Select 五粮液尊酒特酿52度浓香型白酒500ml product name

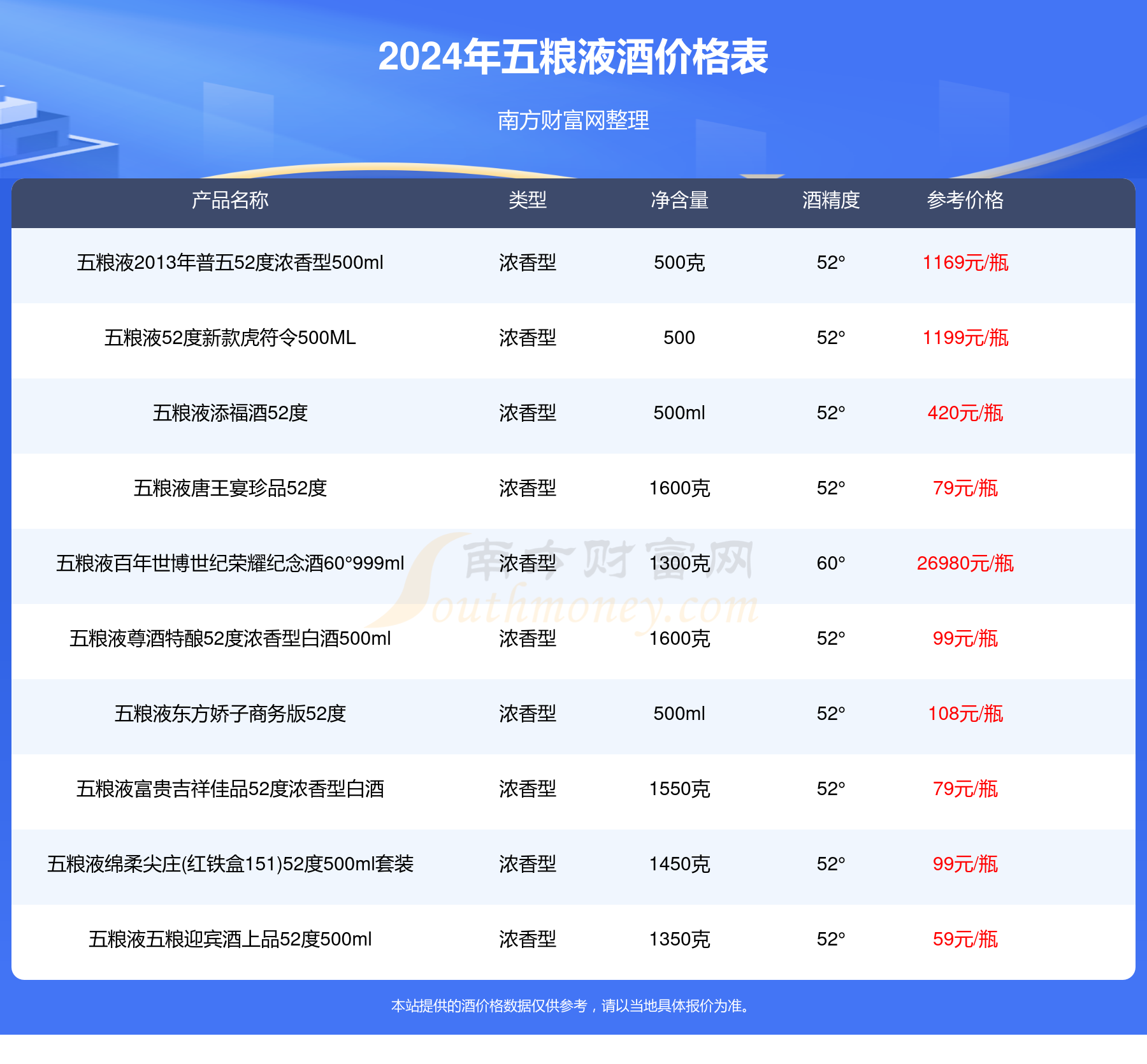tap(230, 638)
